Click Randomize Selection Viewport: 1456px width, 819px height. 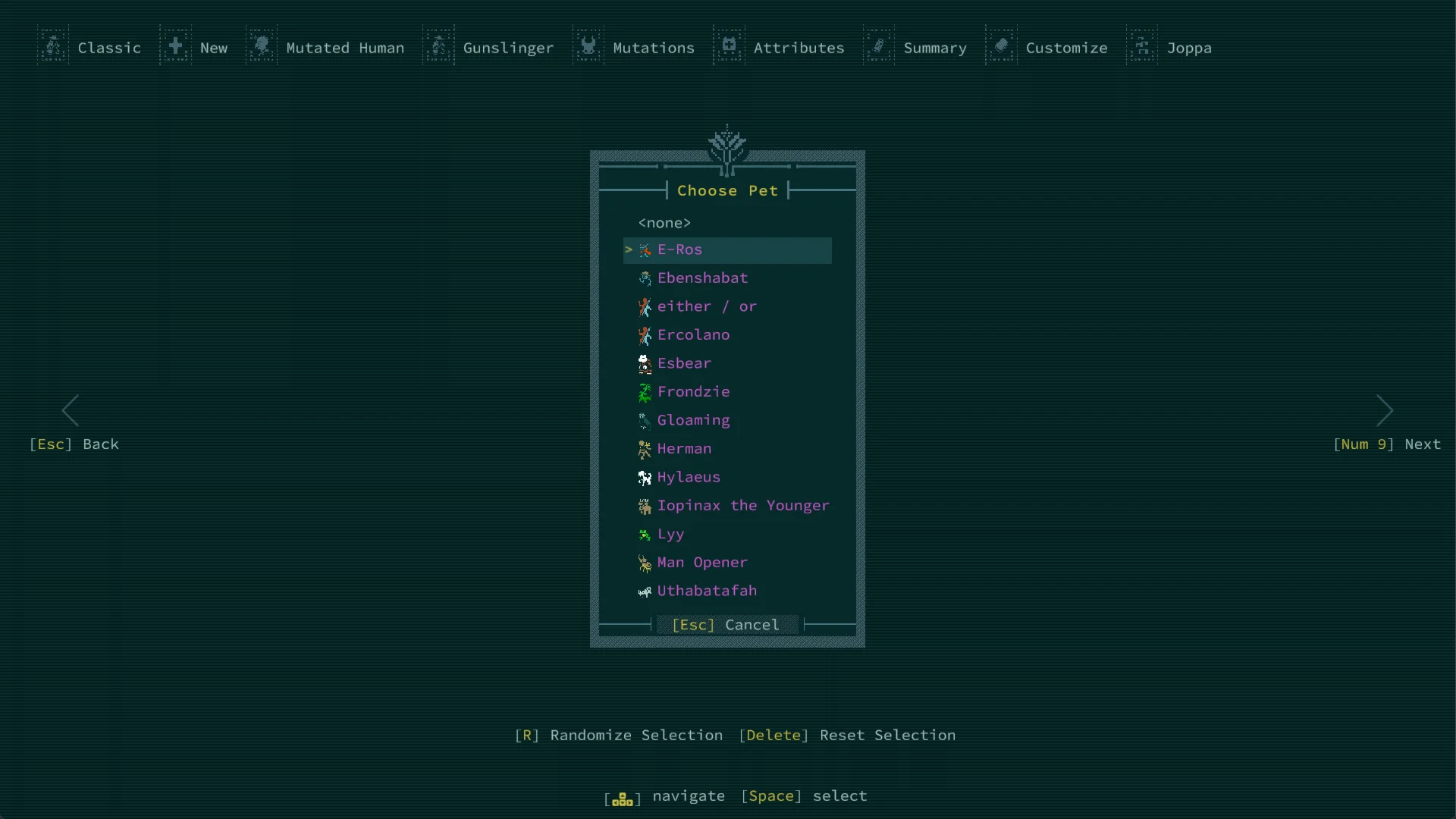pyautogui.click(x=619, y=735)
